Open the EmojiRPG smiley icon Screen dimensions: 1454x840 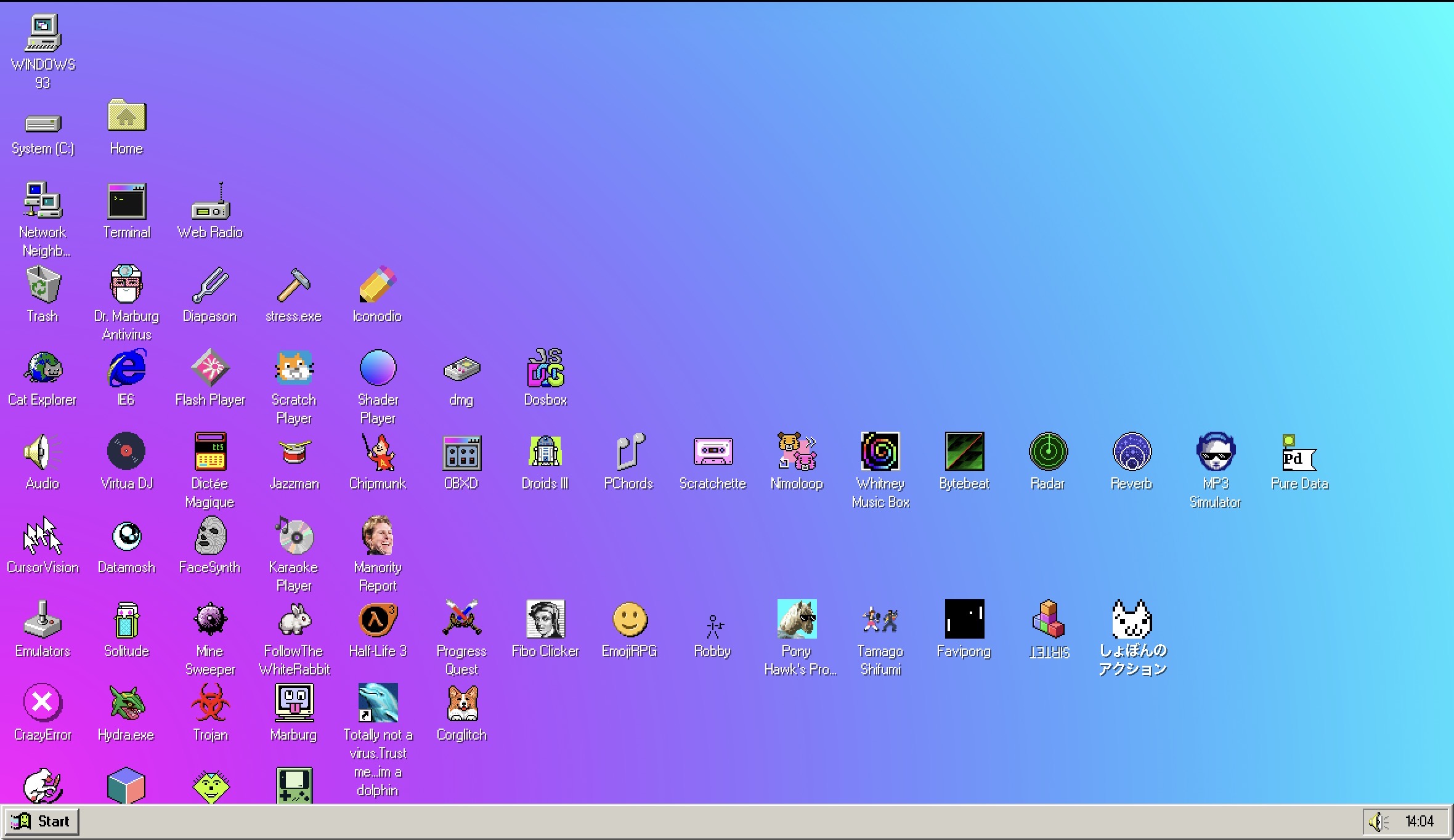tap(629, 619)
